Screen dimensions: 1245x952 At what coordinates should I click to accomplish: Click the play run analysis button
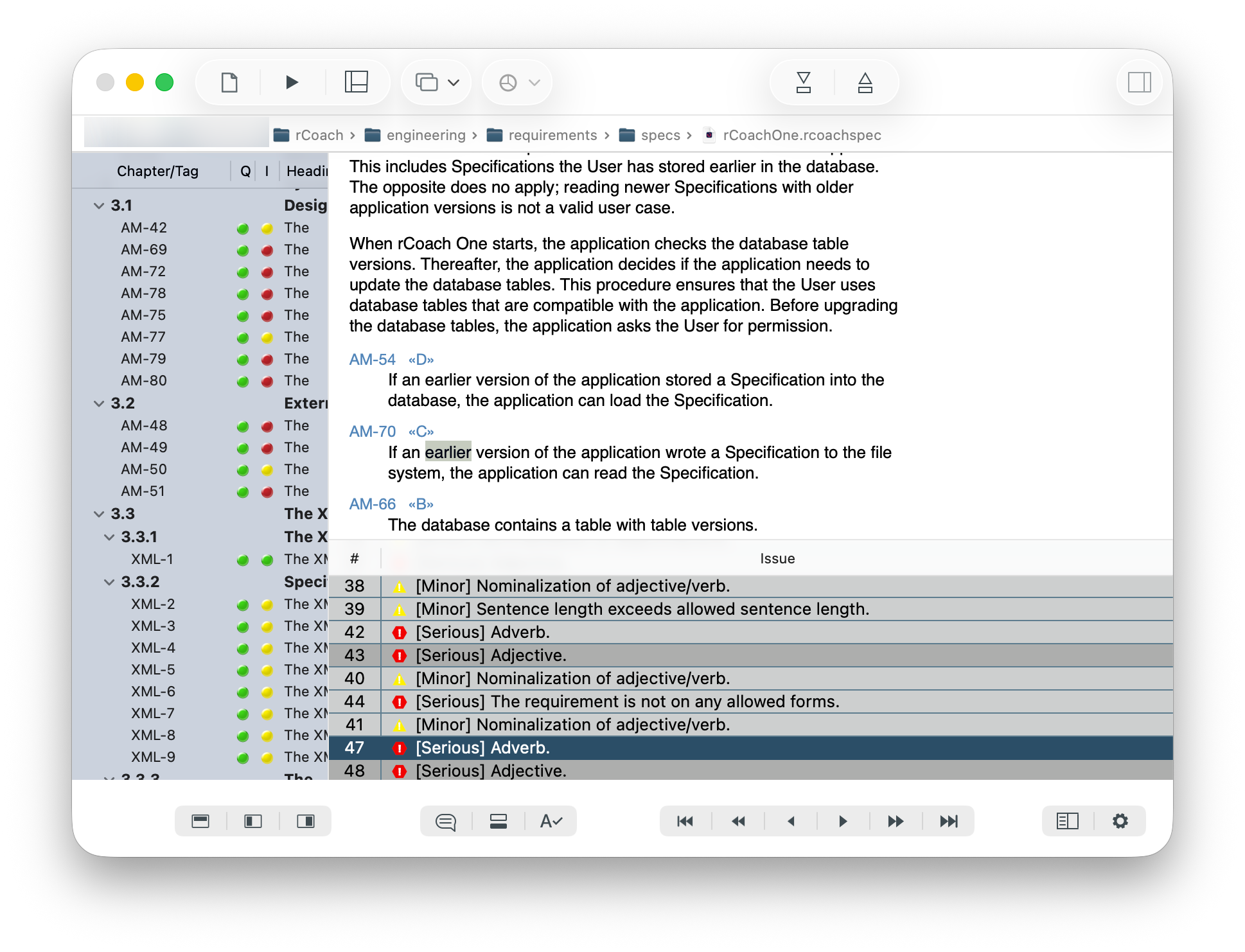click(292, 82)
